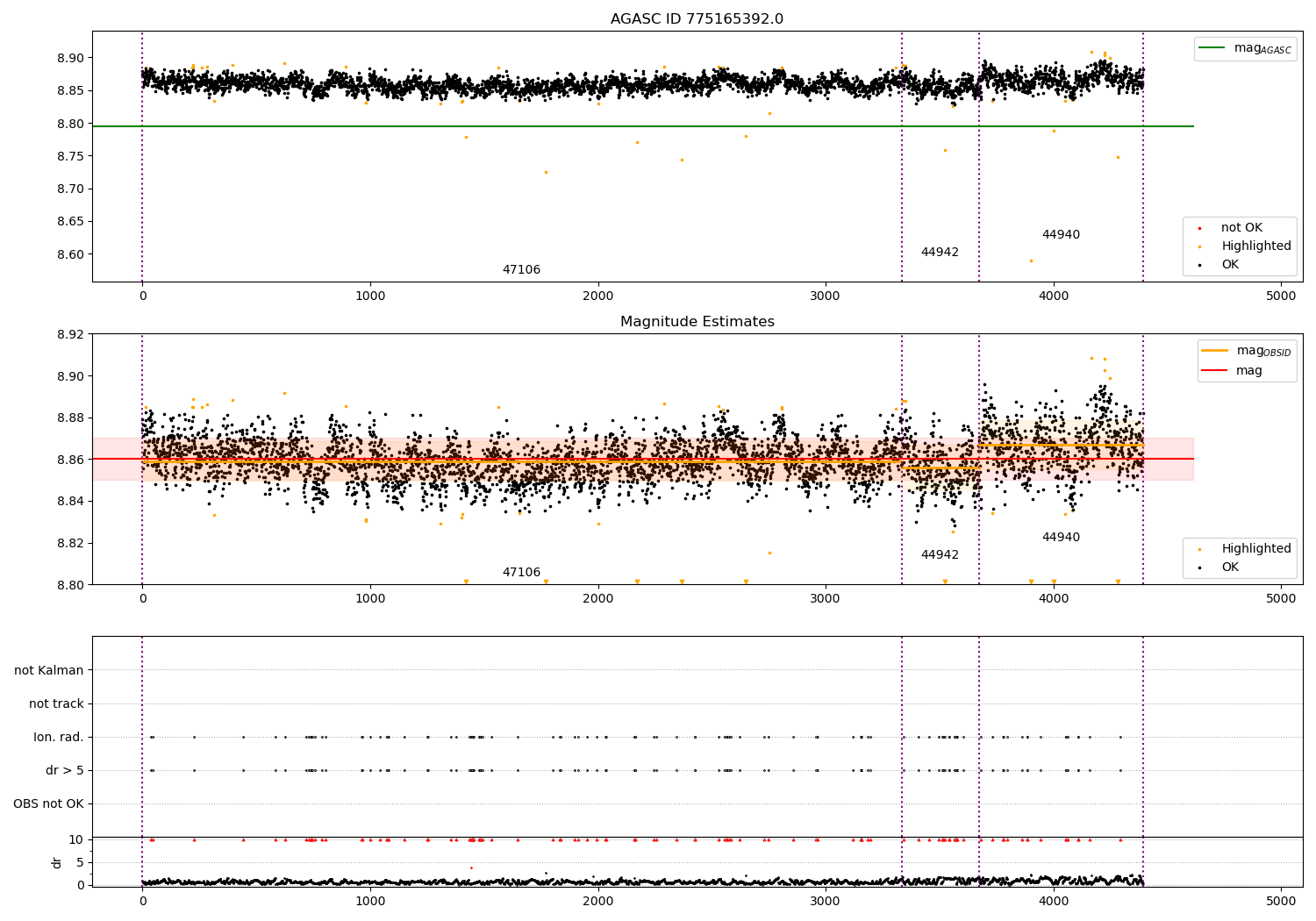This screenshot has width=1316, height=921.
Task: Click y-tick 8.60 on top plot
Action: coord(71,255)
